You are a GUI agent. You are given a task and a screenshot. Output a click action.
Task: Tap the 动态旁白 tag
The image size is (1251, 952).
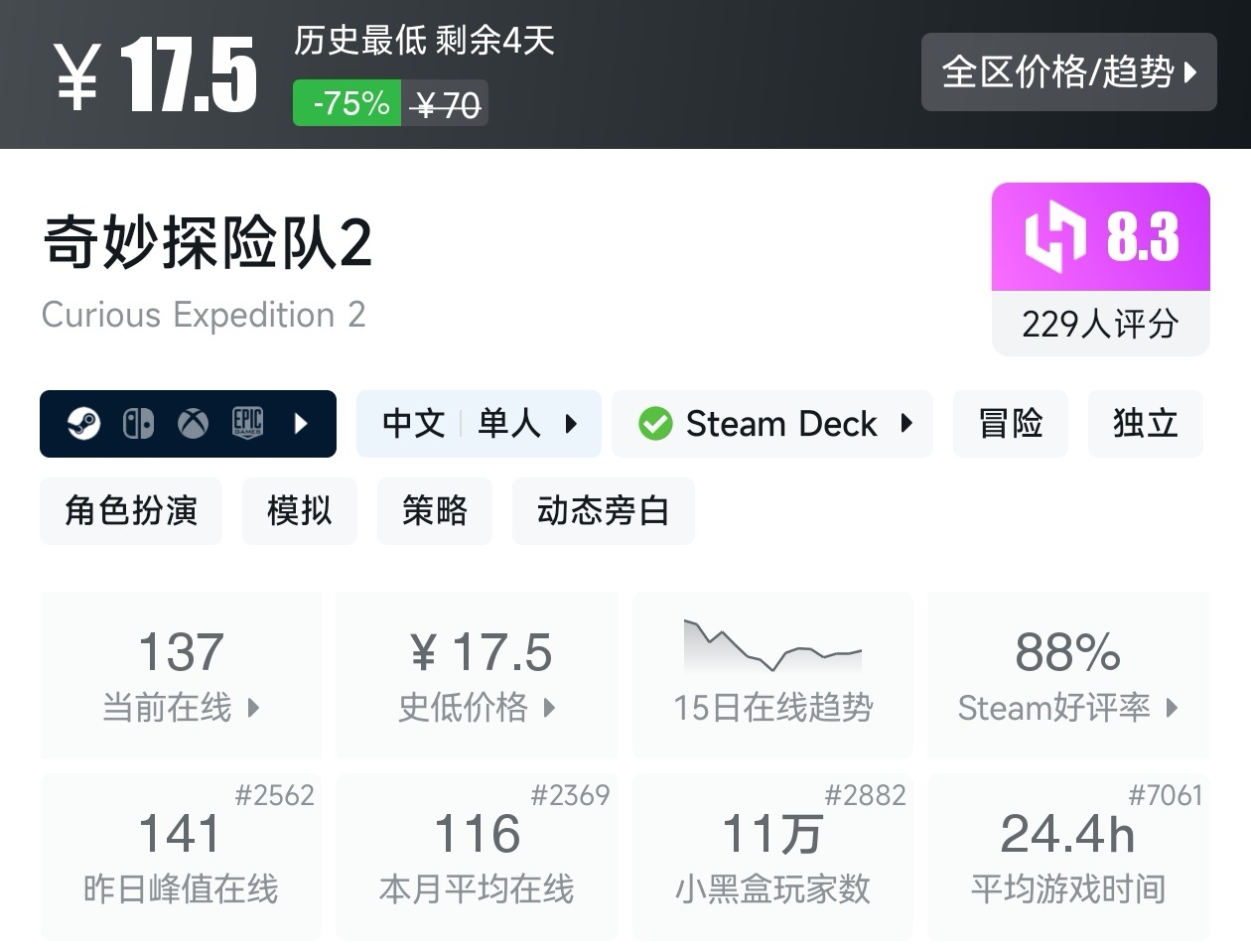coord(603,510)
